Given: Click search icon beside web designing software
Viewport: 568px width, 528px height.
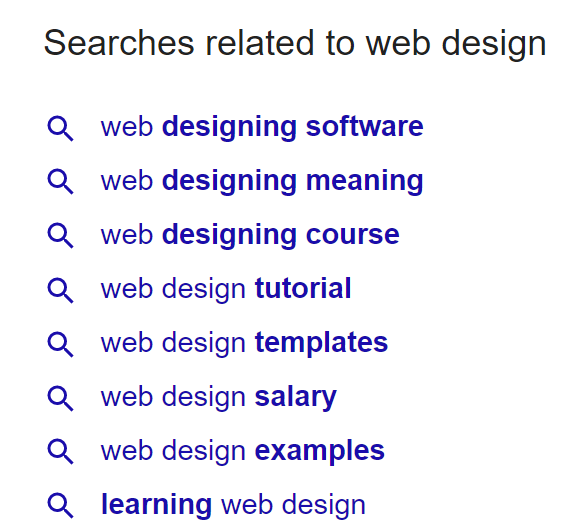Looking at the screenshot, I should pyautogui.click(x=60, y=129).
